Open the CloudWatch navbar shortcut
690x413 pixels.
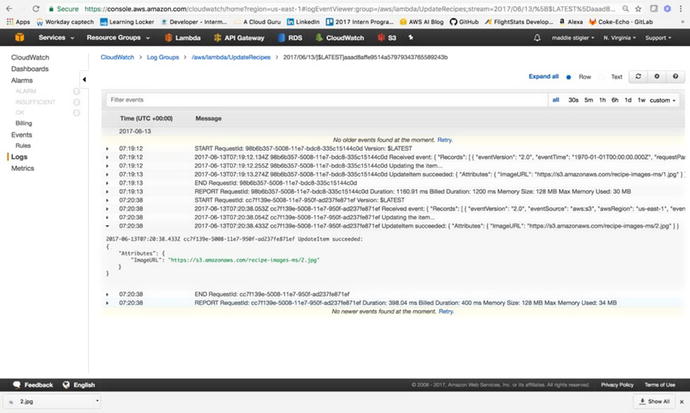point(340,38)
